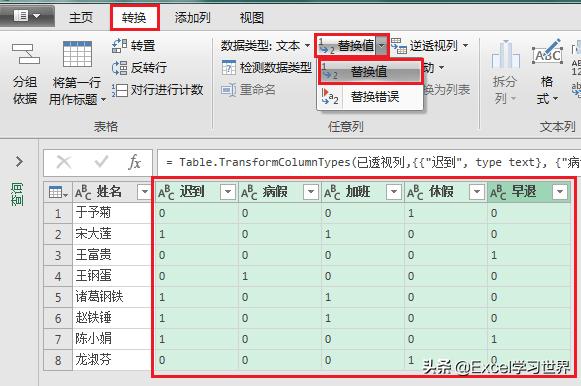Click the 检测数据类型 button
581x386 pixels.
tap(266, 67)
